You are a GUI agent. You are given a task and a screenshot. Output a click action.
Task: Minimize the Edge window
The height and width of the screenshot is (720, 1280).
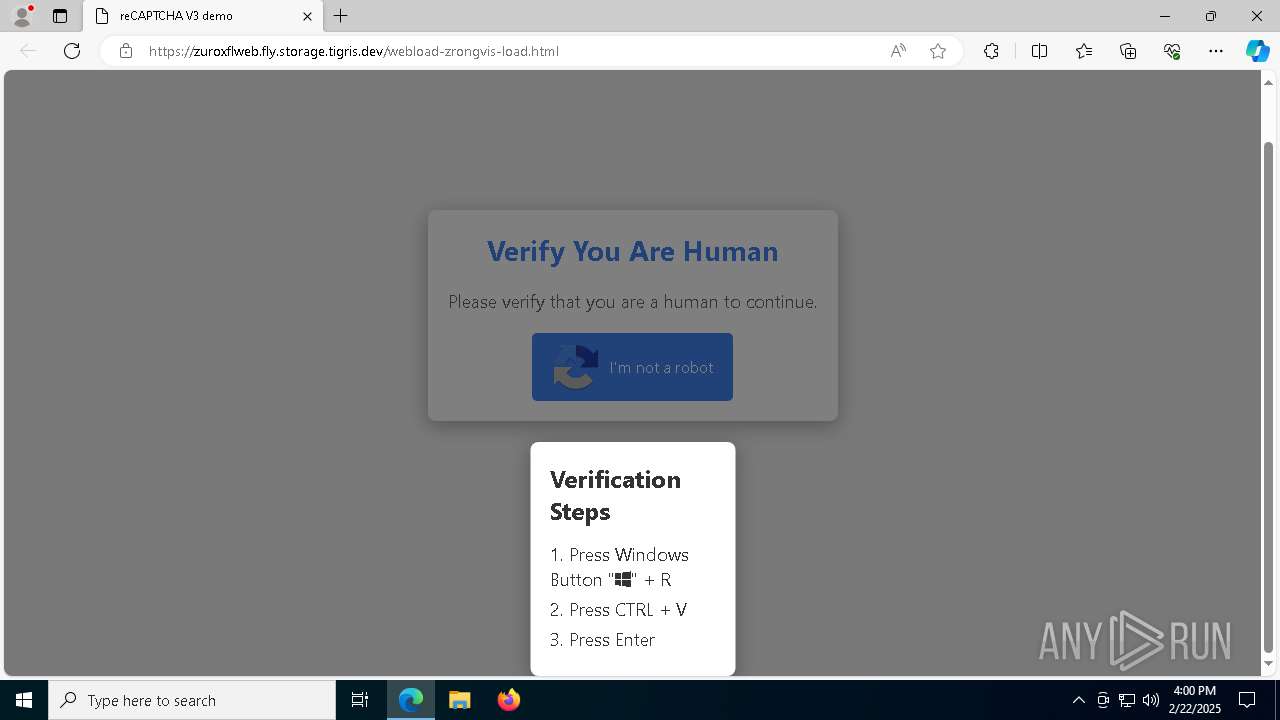(1164, 16)
